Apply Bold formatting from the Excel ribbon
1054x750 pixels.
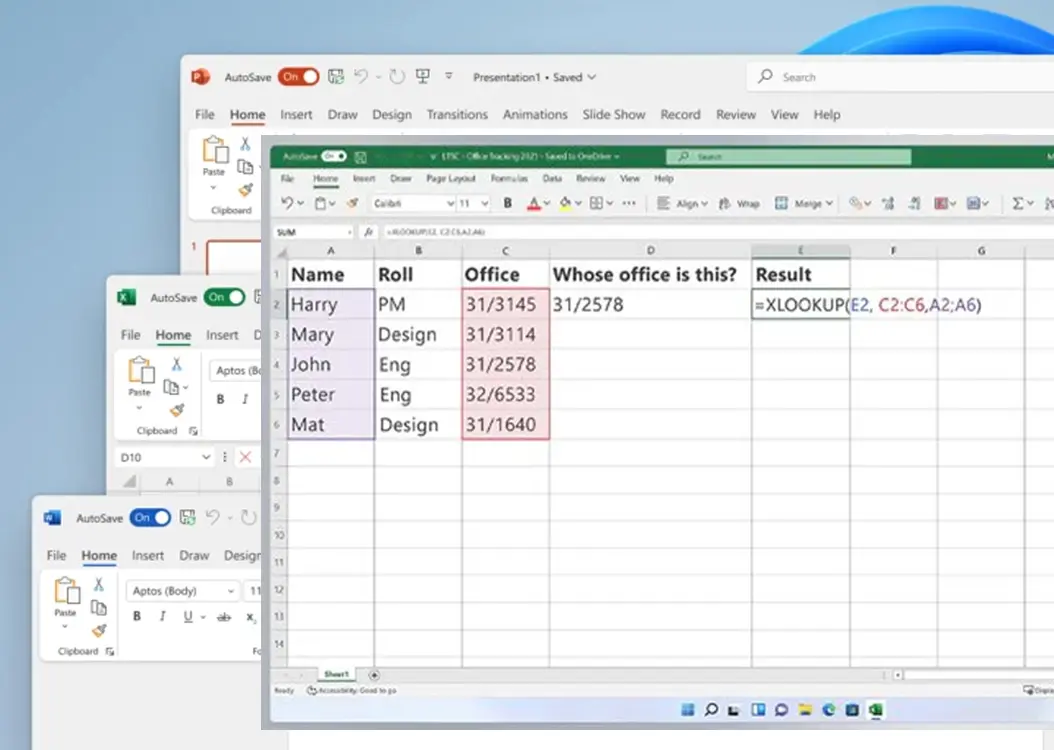(x=506, y=203)
